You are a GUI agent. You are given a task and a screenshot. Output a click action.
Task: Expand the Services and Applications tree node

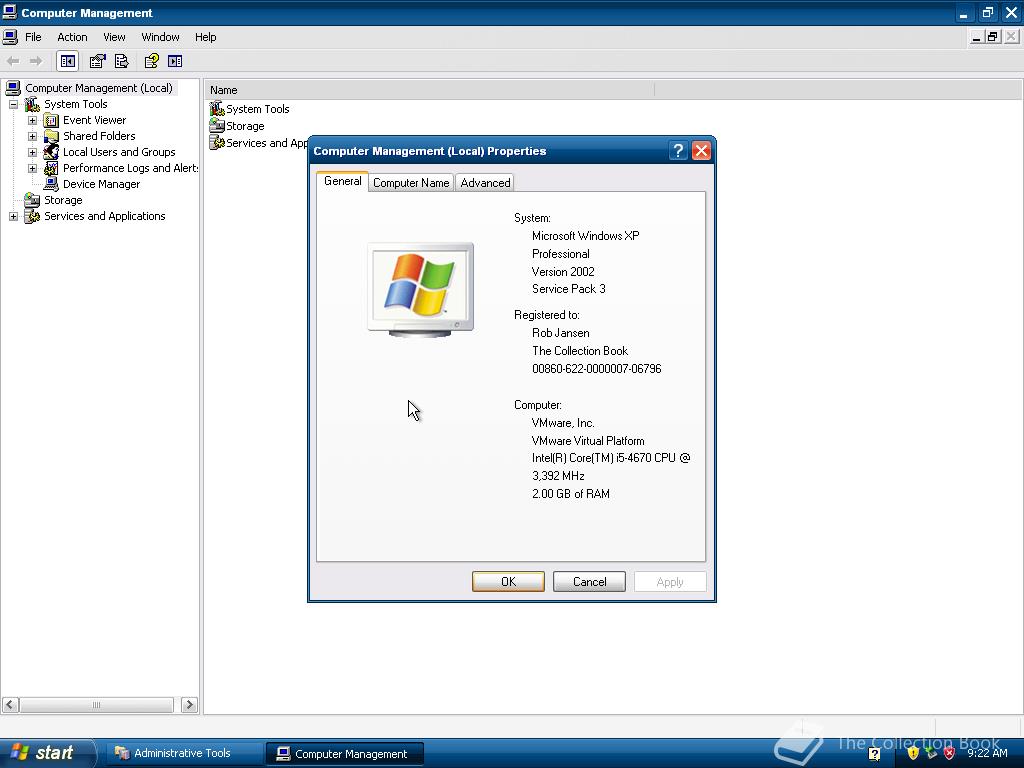click(x=13, y=216)
